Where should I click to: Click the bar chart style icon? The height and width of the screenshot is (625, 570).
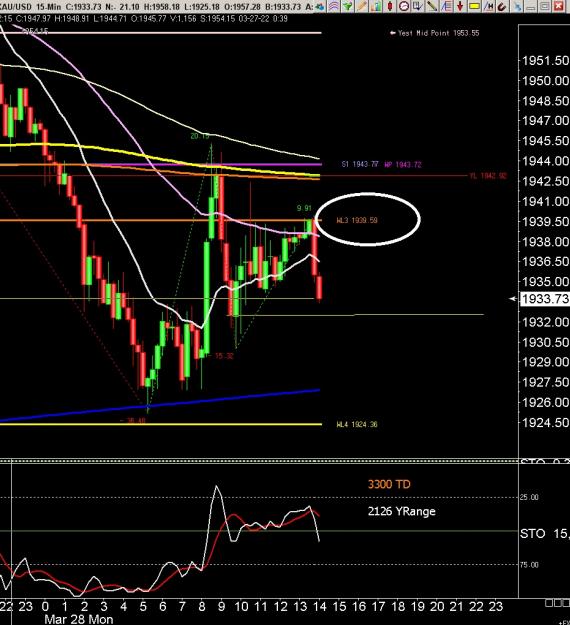coord(376,6)
